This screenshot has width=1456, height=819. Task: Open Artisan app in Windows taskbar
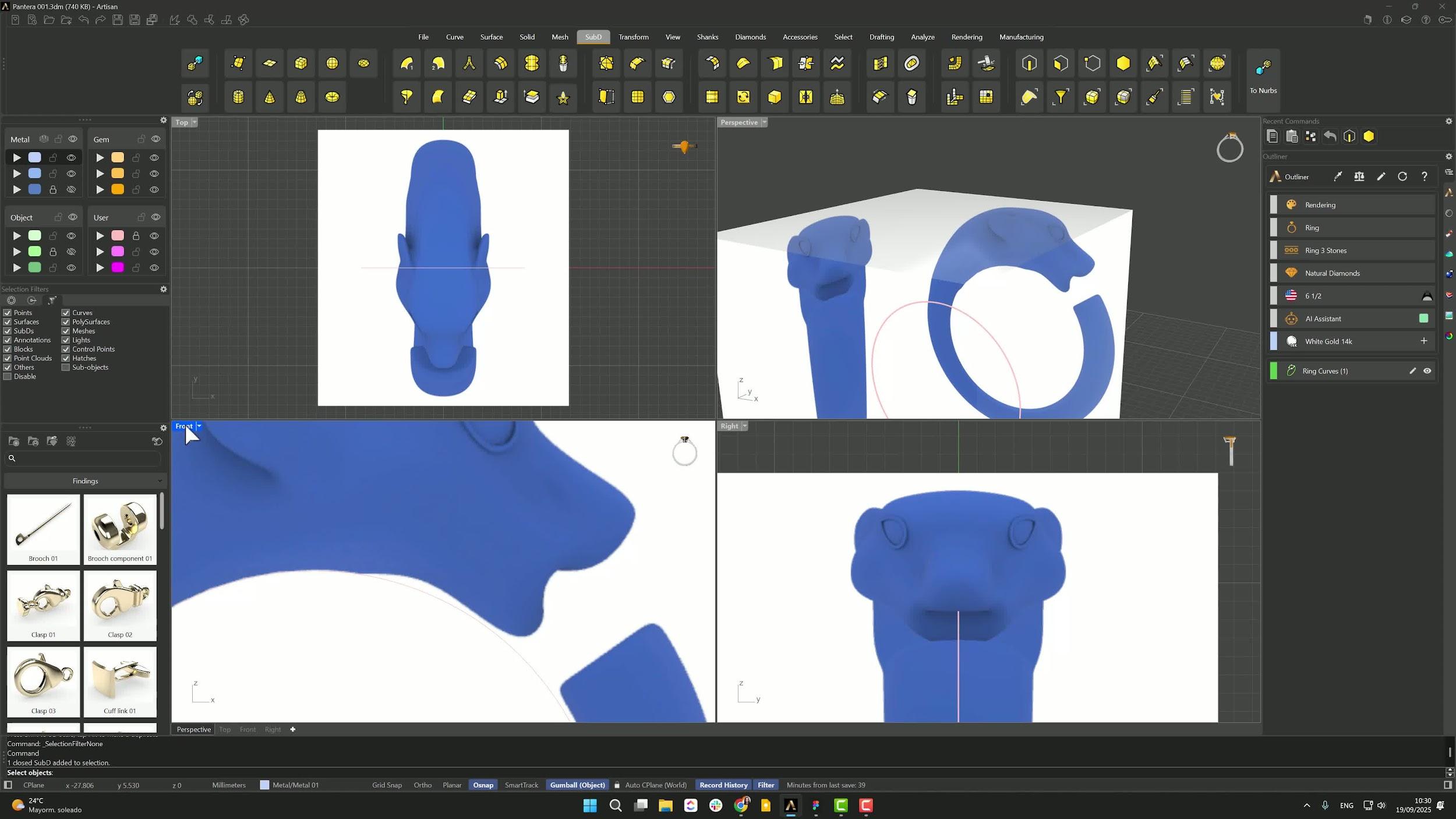pos(790,806)
